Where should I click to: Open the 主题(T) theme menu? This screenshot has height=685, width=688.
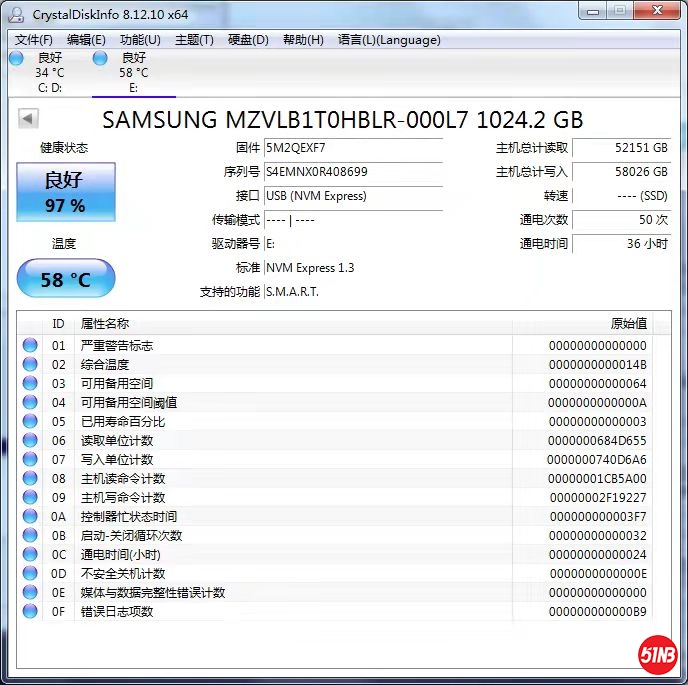click(194, 40)
